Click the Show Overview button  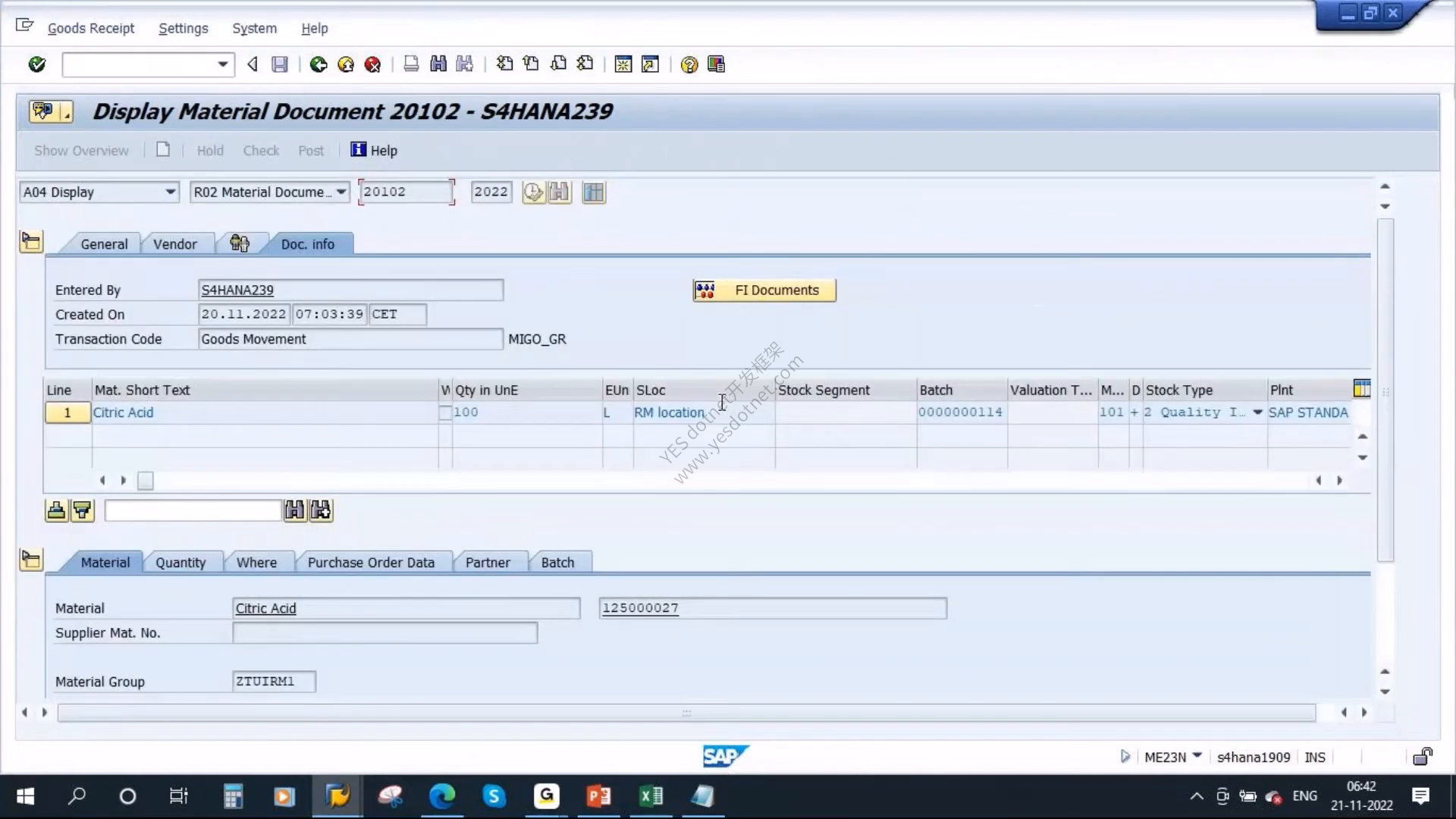pos(81,150)
